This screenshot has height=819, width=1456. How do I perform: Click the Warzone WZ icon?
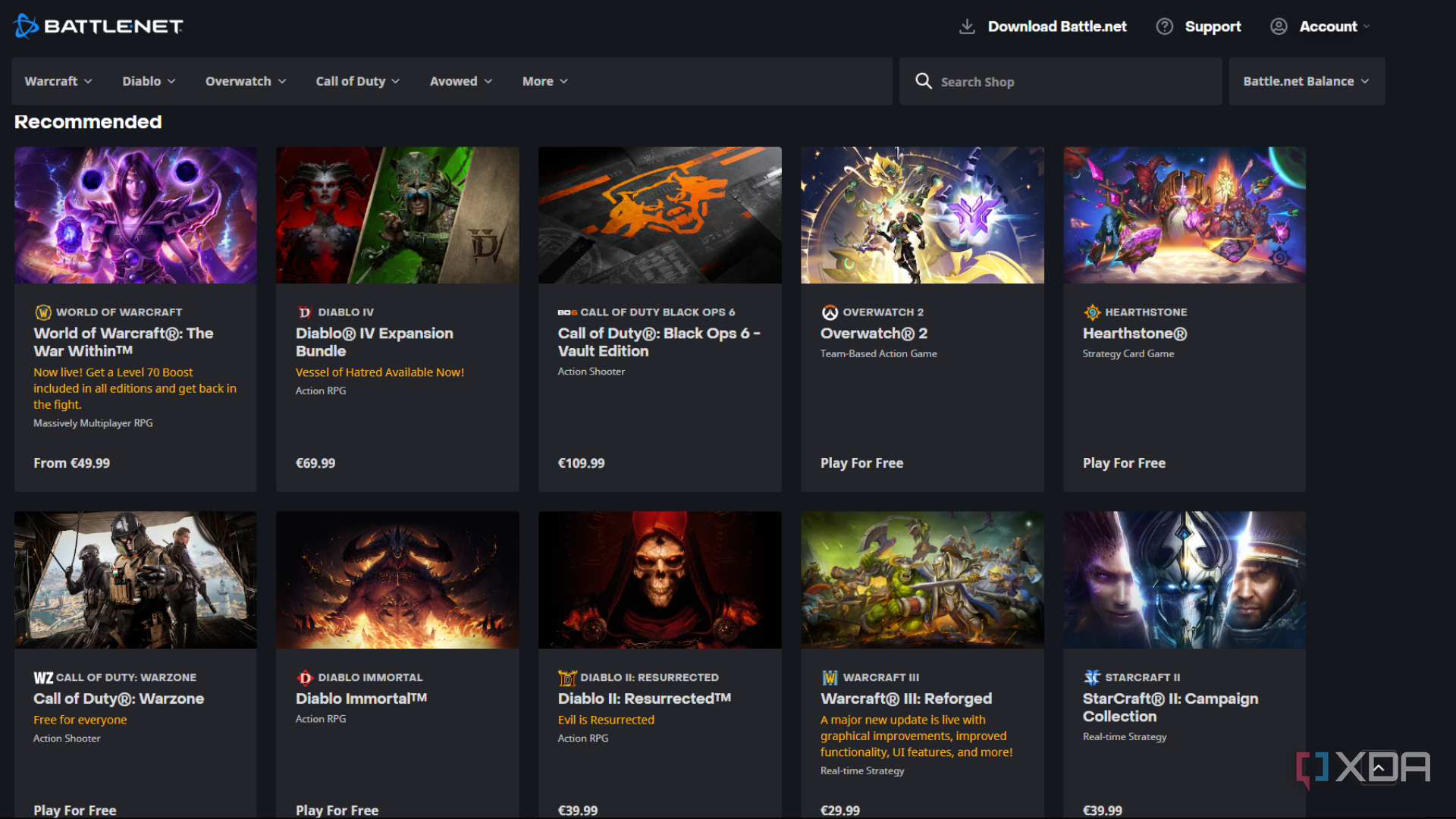click(43, 678)
